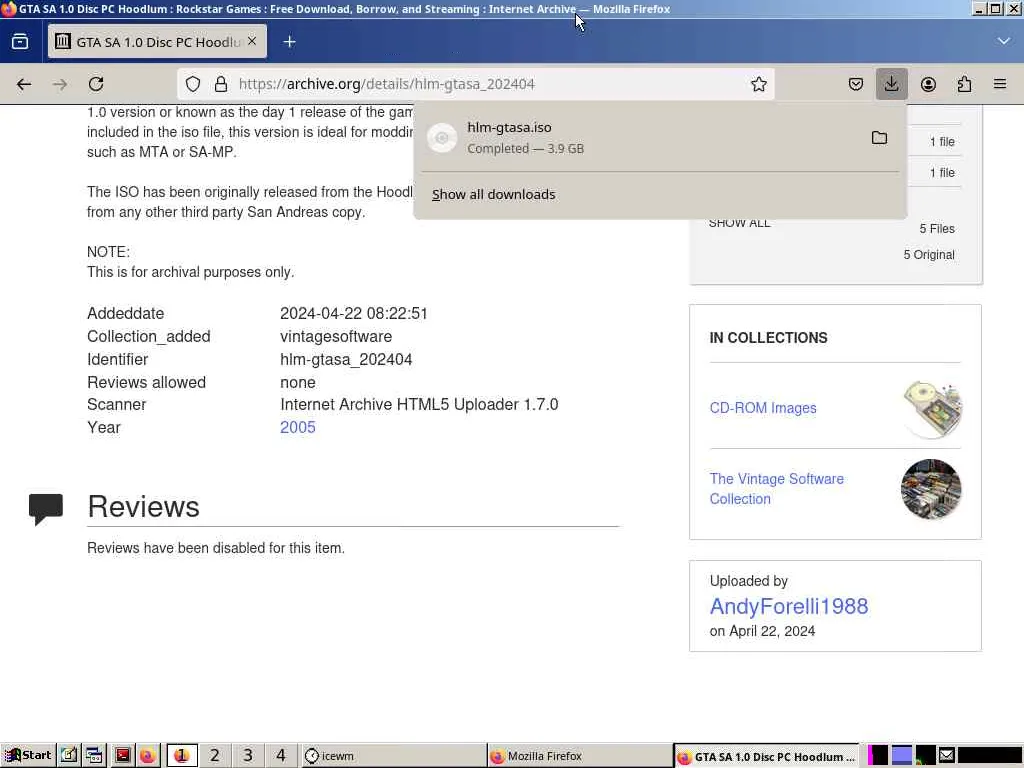Switch to workspace 1
1024x768 pixels.
[x=182, y=756]
